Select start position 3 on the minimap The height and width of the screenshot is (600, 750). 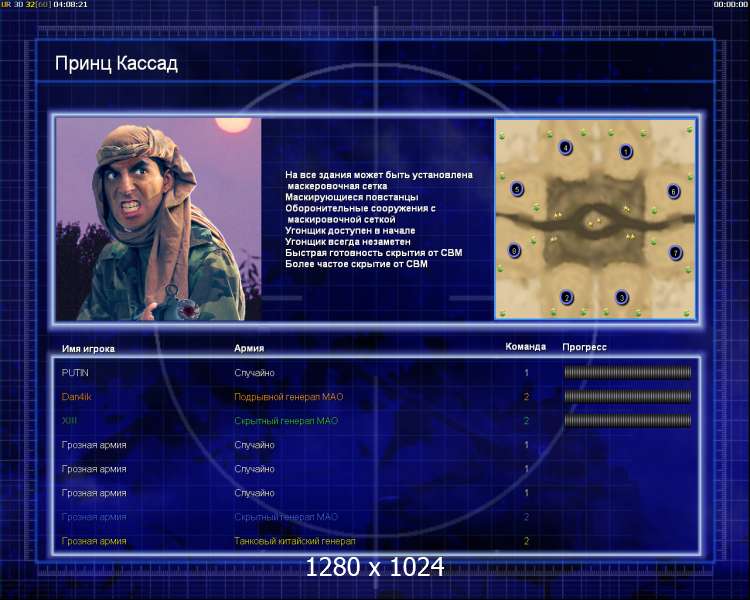coord(621,297)
